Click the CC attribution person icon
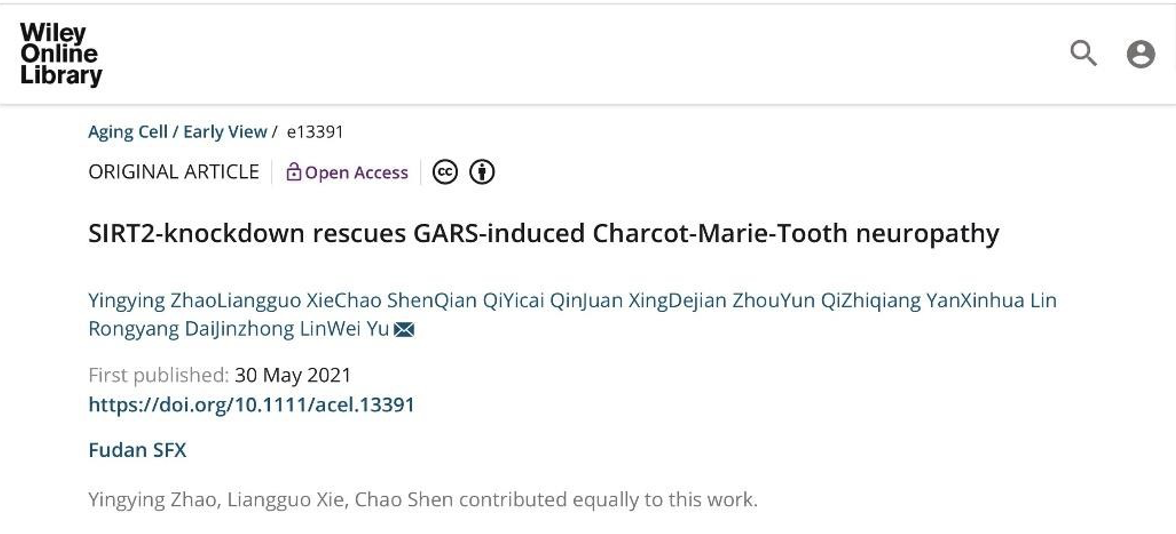1176x534 pixels. [x=483, y=172]
